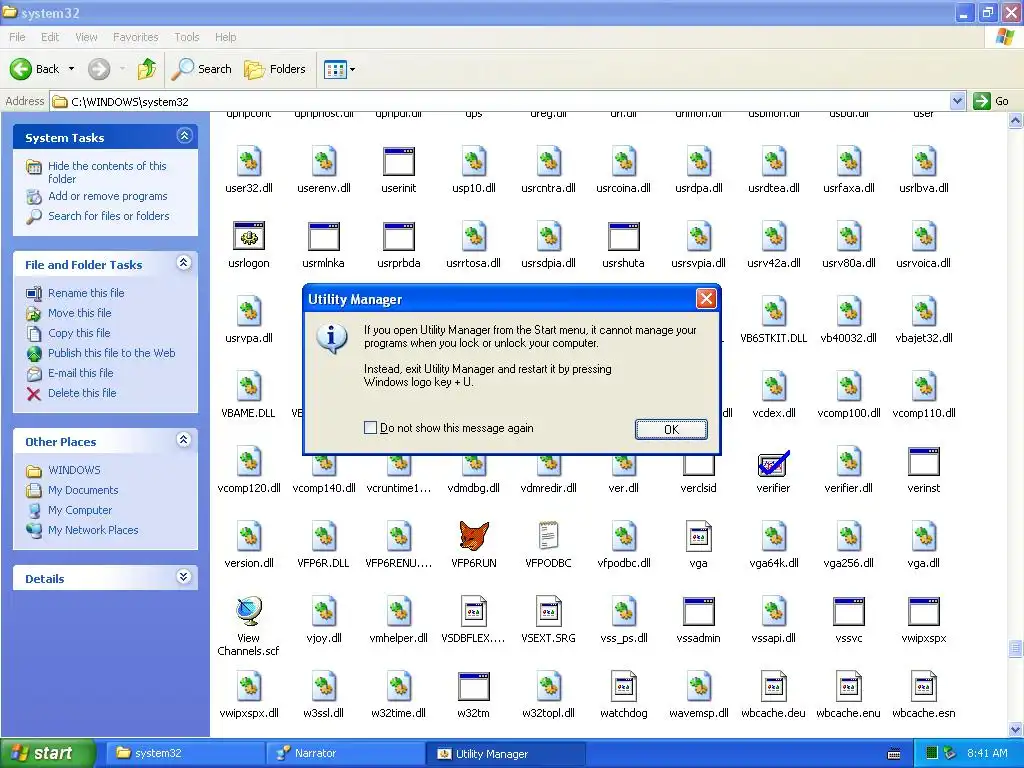The width and height of the screenshot is (1024, 768).
Task: Open the View menu
Action: pos(86,37)
